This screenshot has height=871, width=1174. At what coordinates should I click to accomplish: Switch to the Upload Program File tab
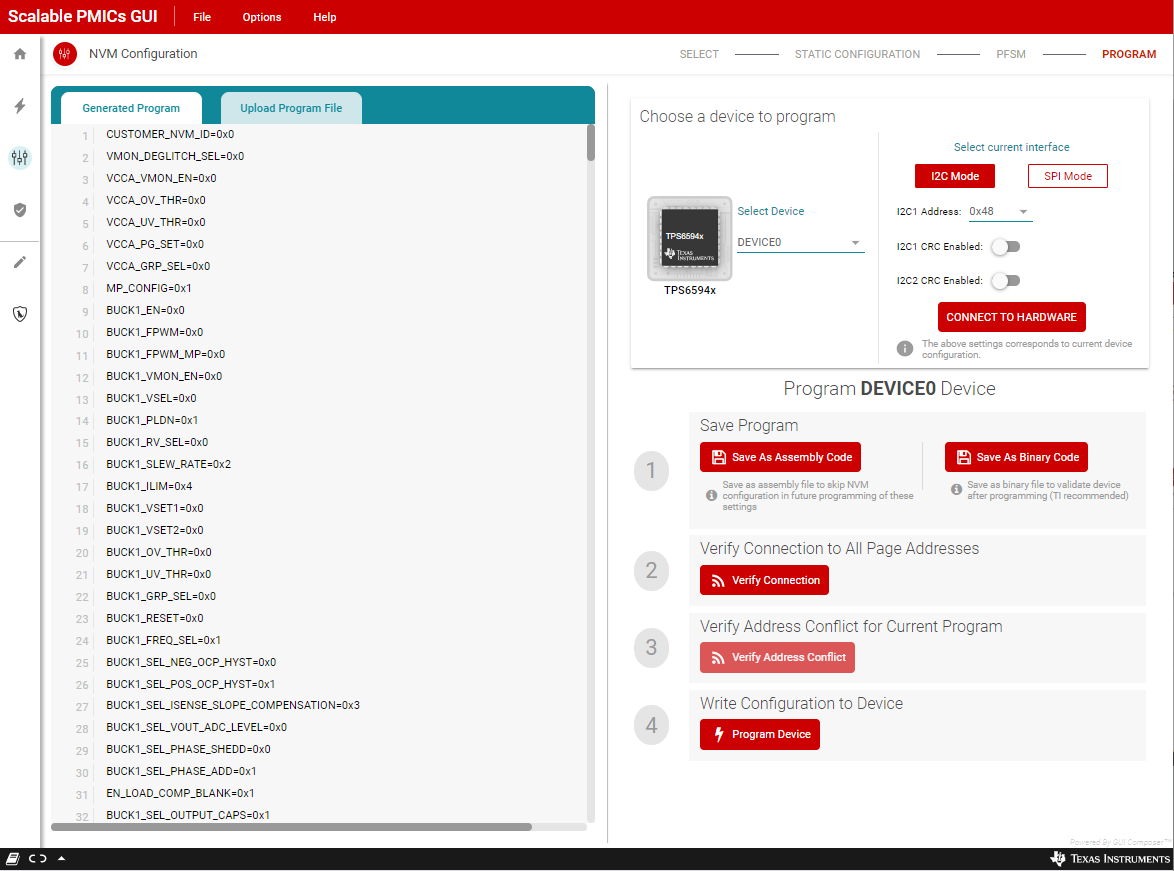point(291,108)
